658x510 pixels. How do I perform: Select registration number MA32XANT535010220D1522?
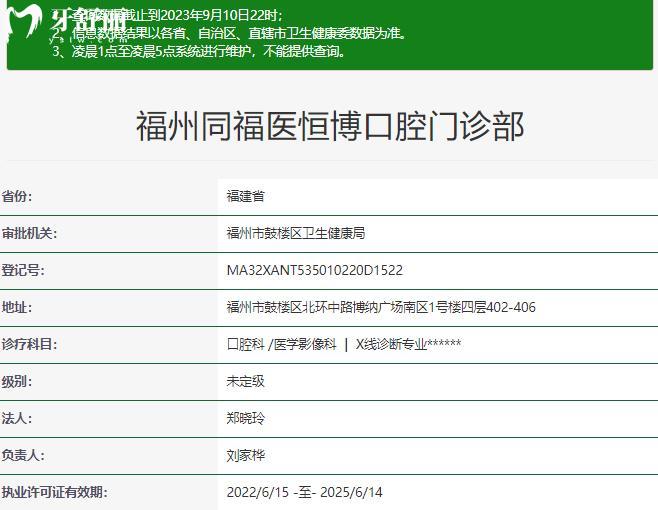coord(315,270)
